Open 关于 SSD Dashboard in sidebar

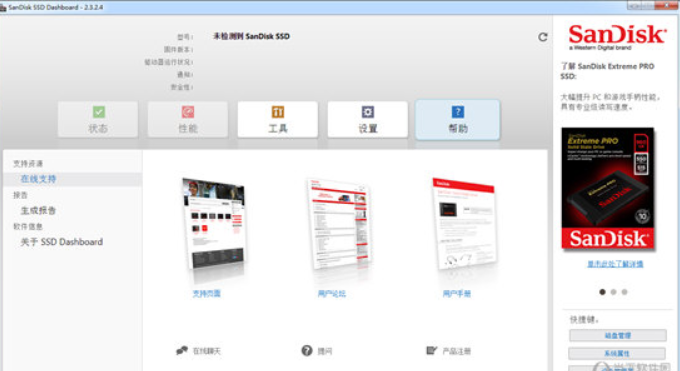tap(62, 242)
